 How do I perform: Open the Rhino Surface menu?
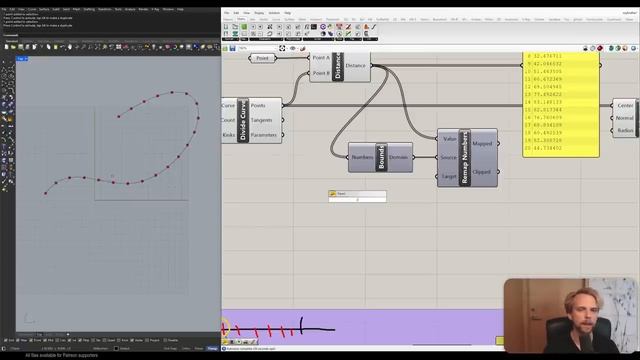click(x=44, y=9)
